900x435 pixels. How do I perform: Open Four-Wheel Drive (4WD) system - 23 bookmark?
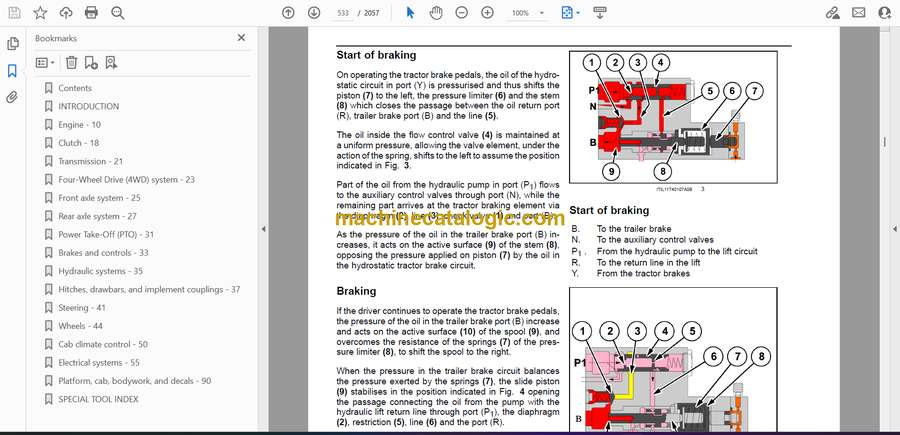[126, 180]
